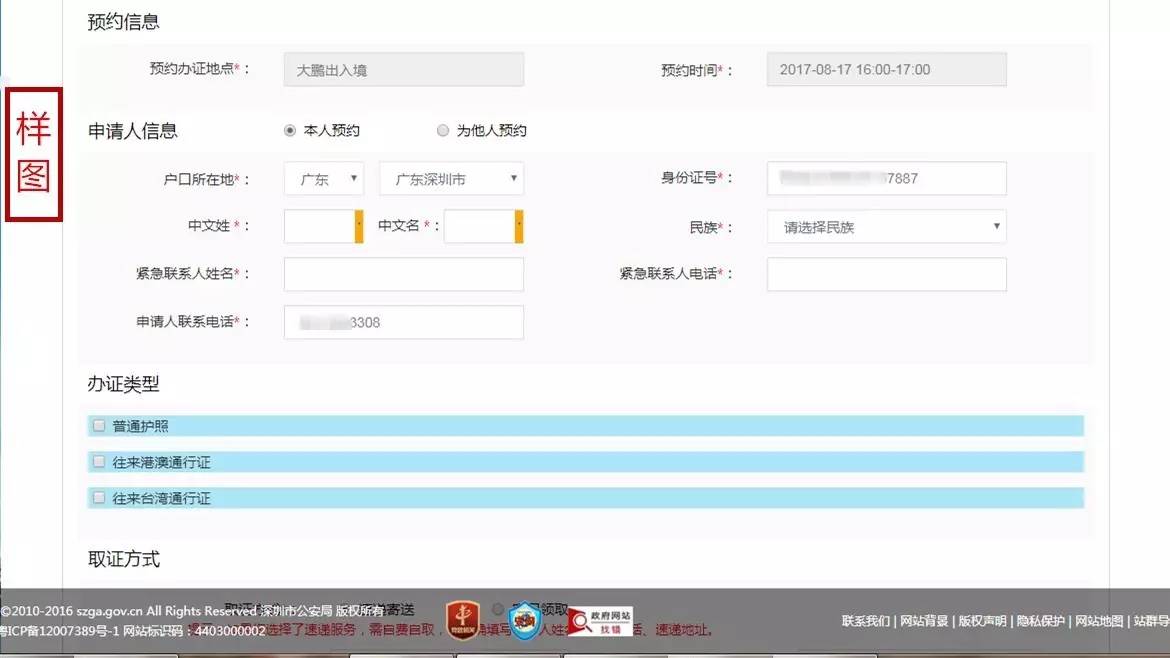
Task: Select the 本人预约 radio button
Action: coord(290,130)
